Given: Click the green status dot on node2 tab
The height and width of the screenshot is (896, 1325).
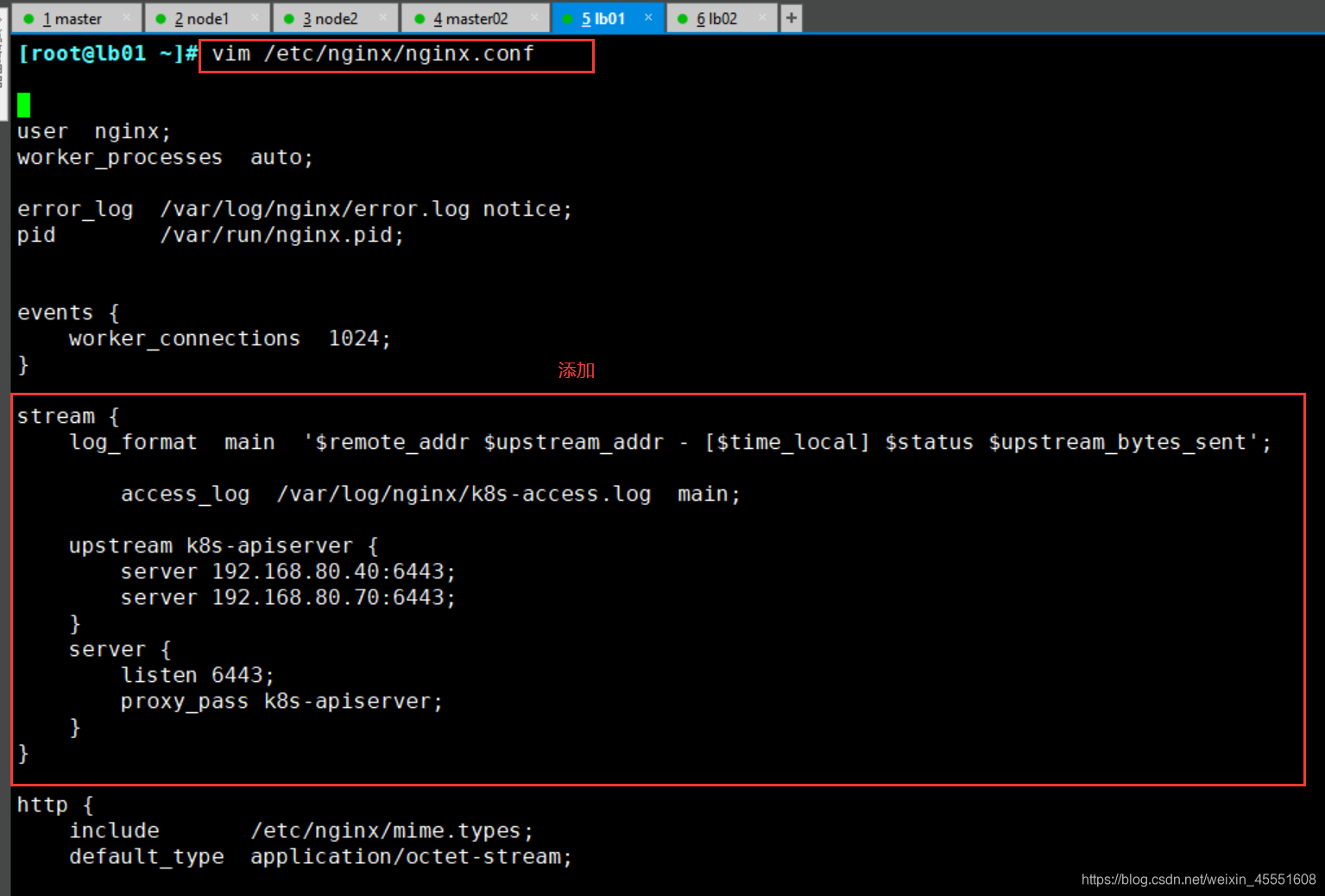Looking at the screenshot, I should tap(289, 18).
